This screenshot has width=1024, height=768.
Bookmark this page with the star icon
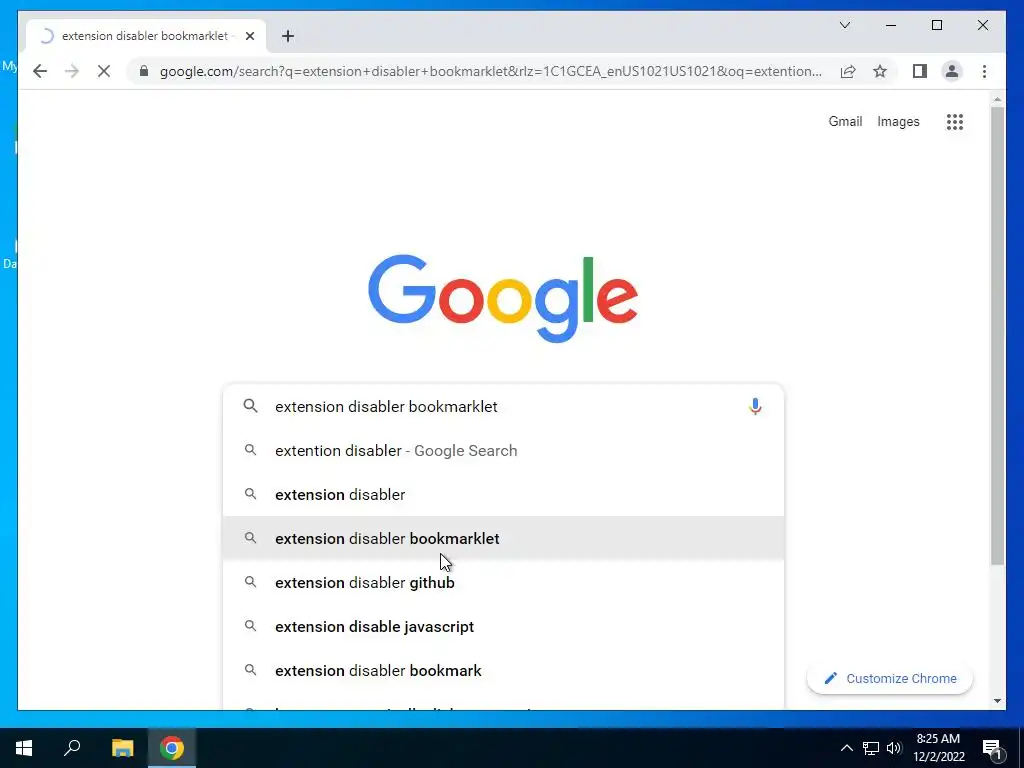tap(880, 71)
